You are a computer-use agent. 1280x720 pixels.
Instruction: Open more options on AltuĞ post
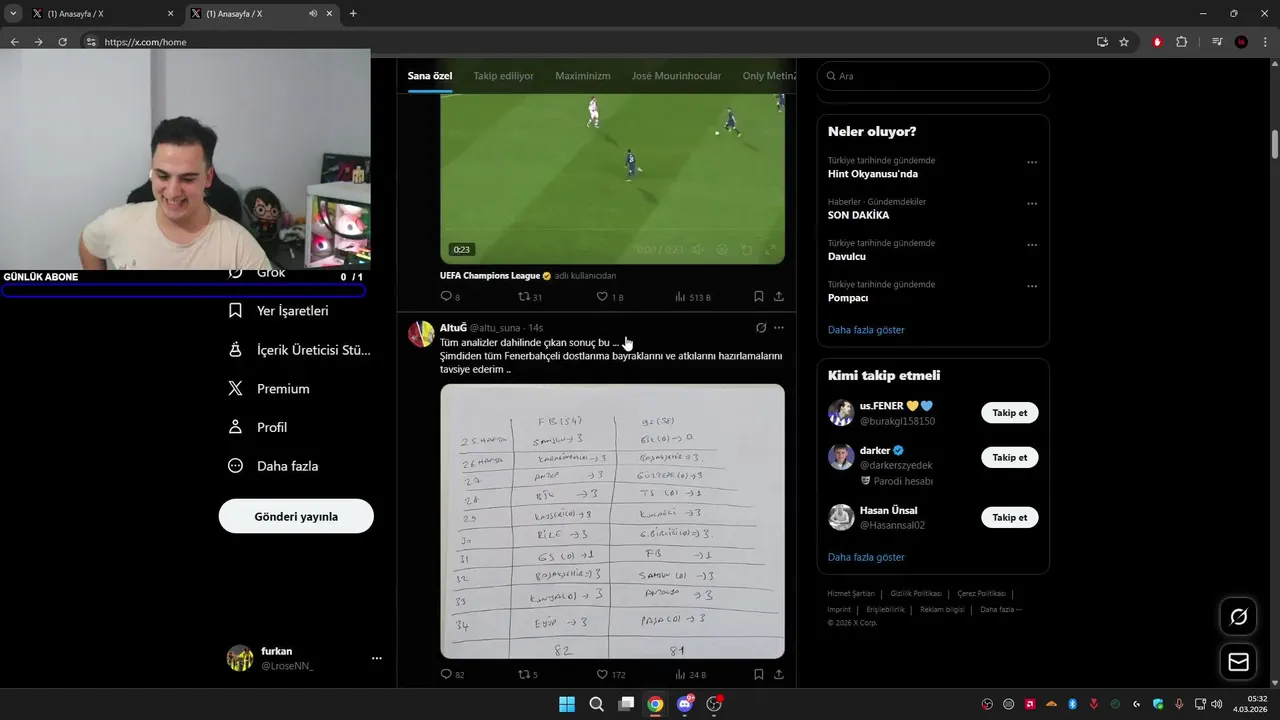(779, 328)
